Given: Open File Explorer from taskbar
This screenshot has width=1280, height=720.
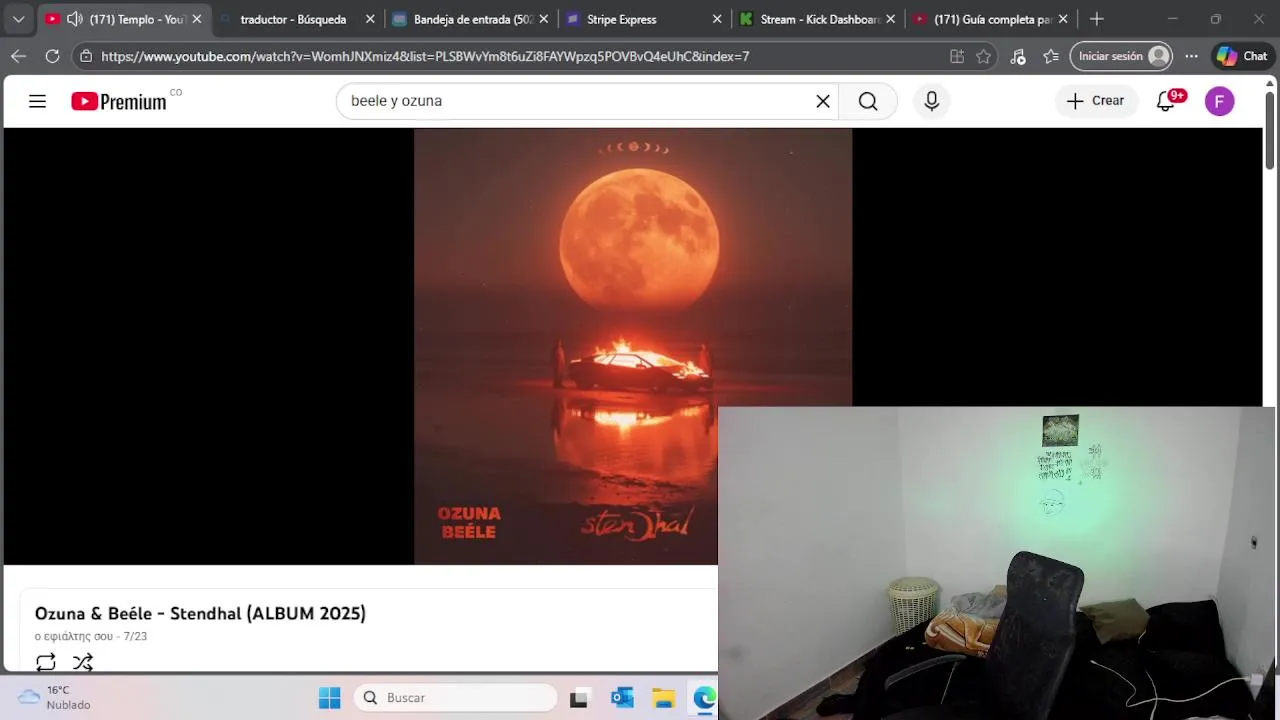Looking at the screenshot, I should click(664, 697).
